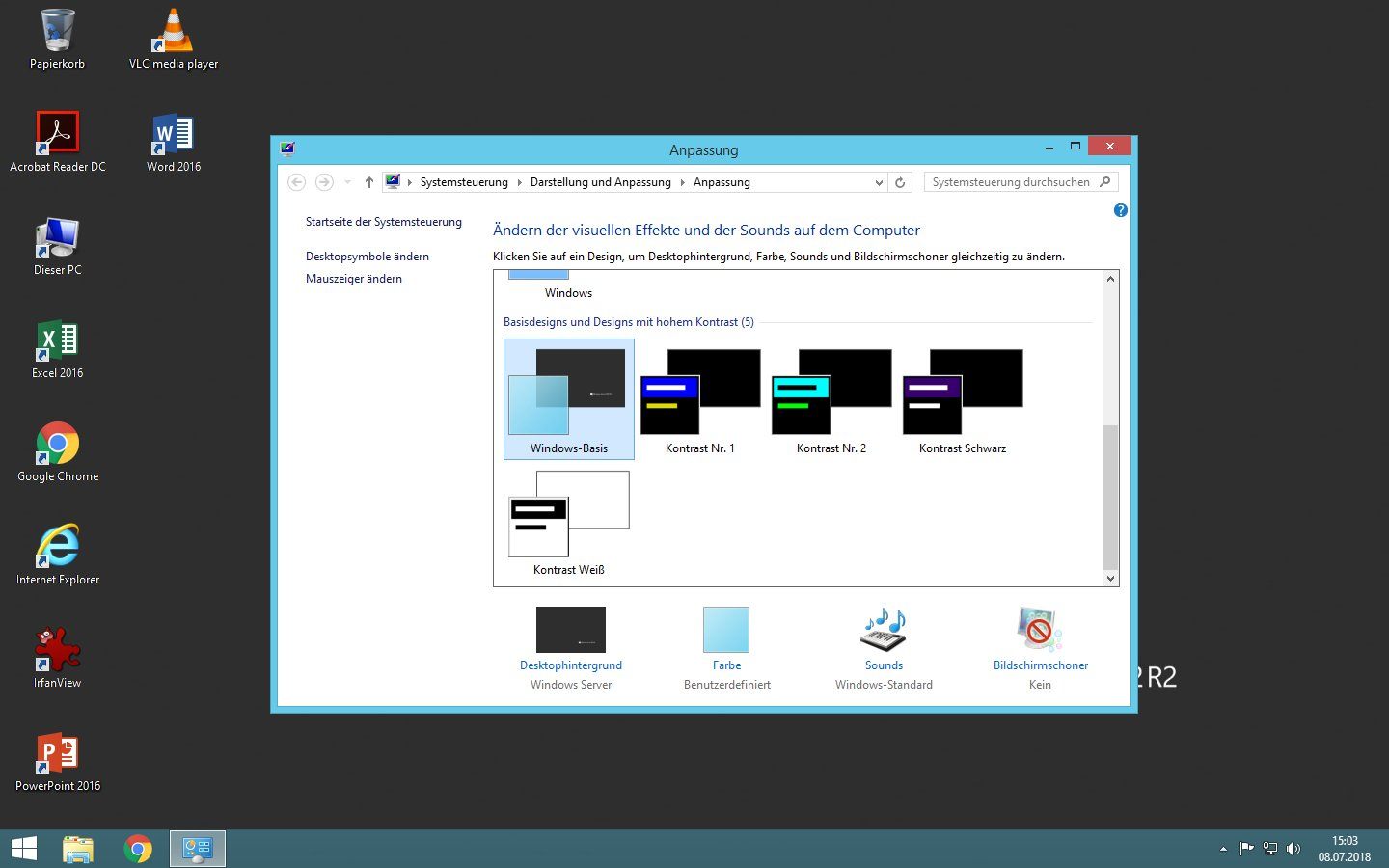This screenshot has width=1389, height=868.
Task: Launch Chrome from the taskbar
Action: (x=138, y=849)
